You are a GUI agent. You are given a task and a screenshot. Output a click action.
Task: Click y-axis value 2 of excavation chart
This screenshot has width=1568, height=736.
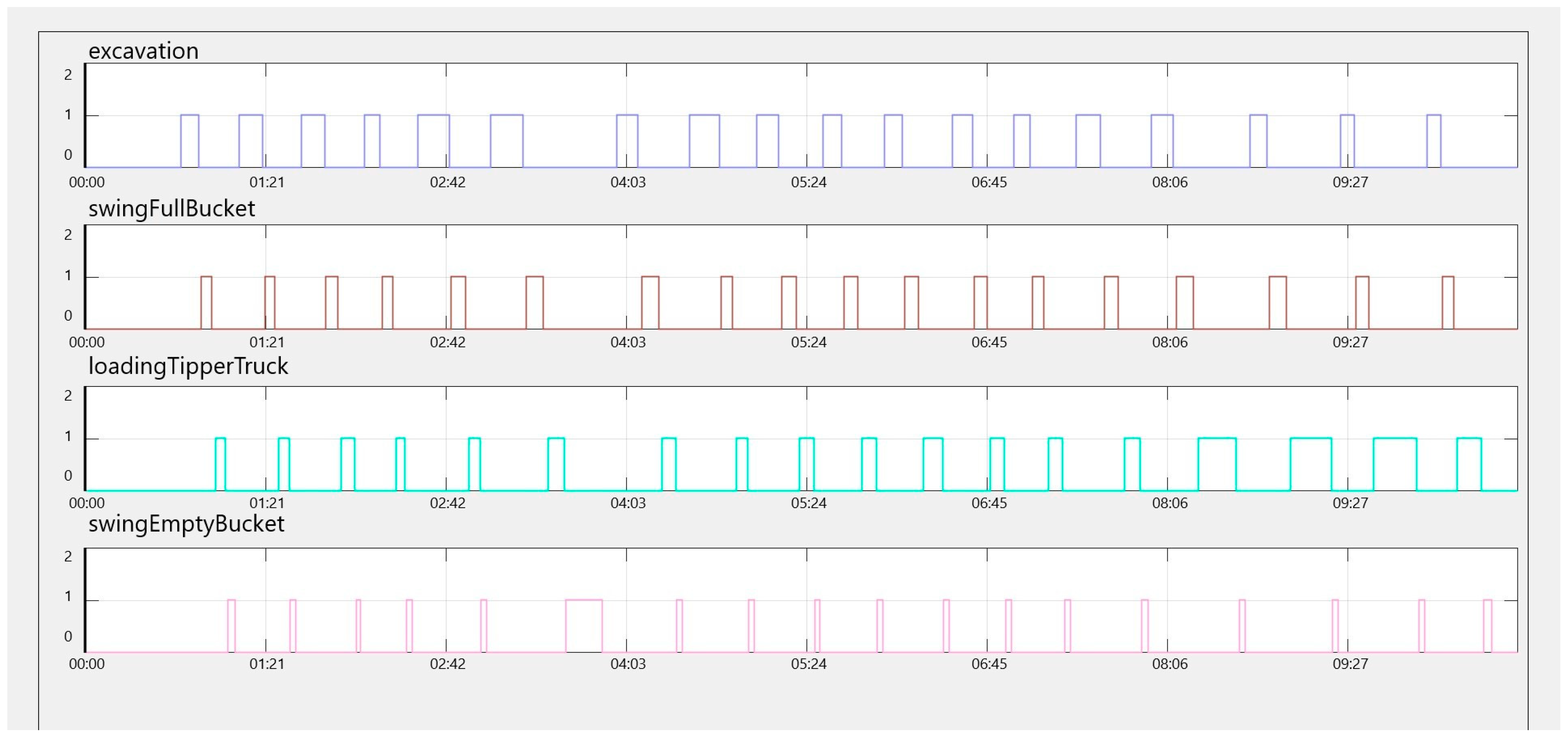68,75
